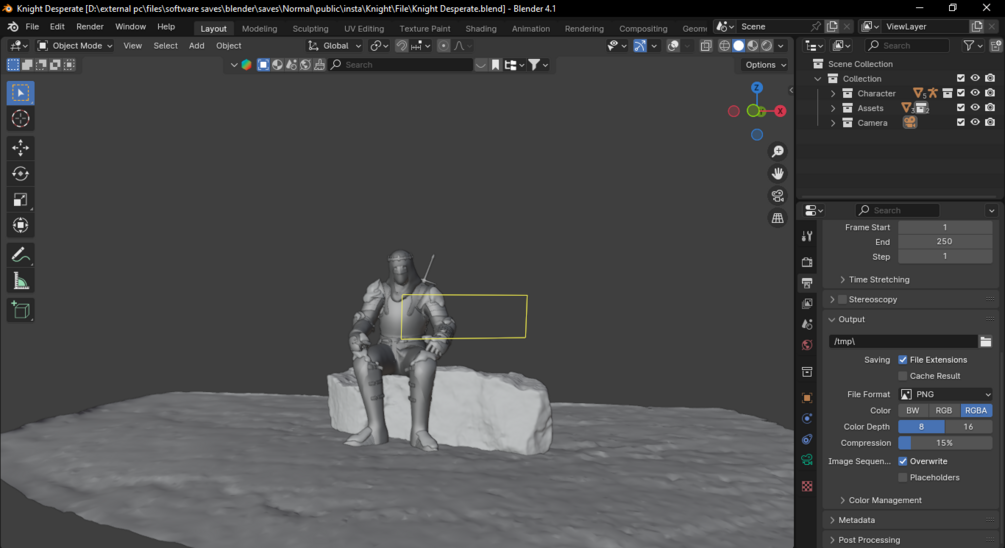Image resolution: width=1005 pixels, height=548 pixels.
Task: Select the Add Cube tool
Action: tap(21, 310)
